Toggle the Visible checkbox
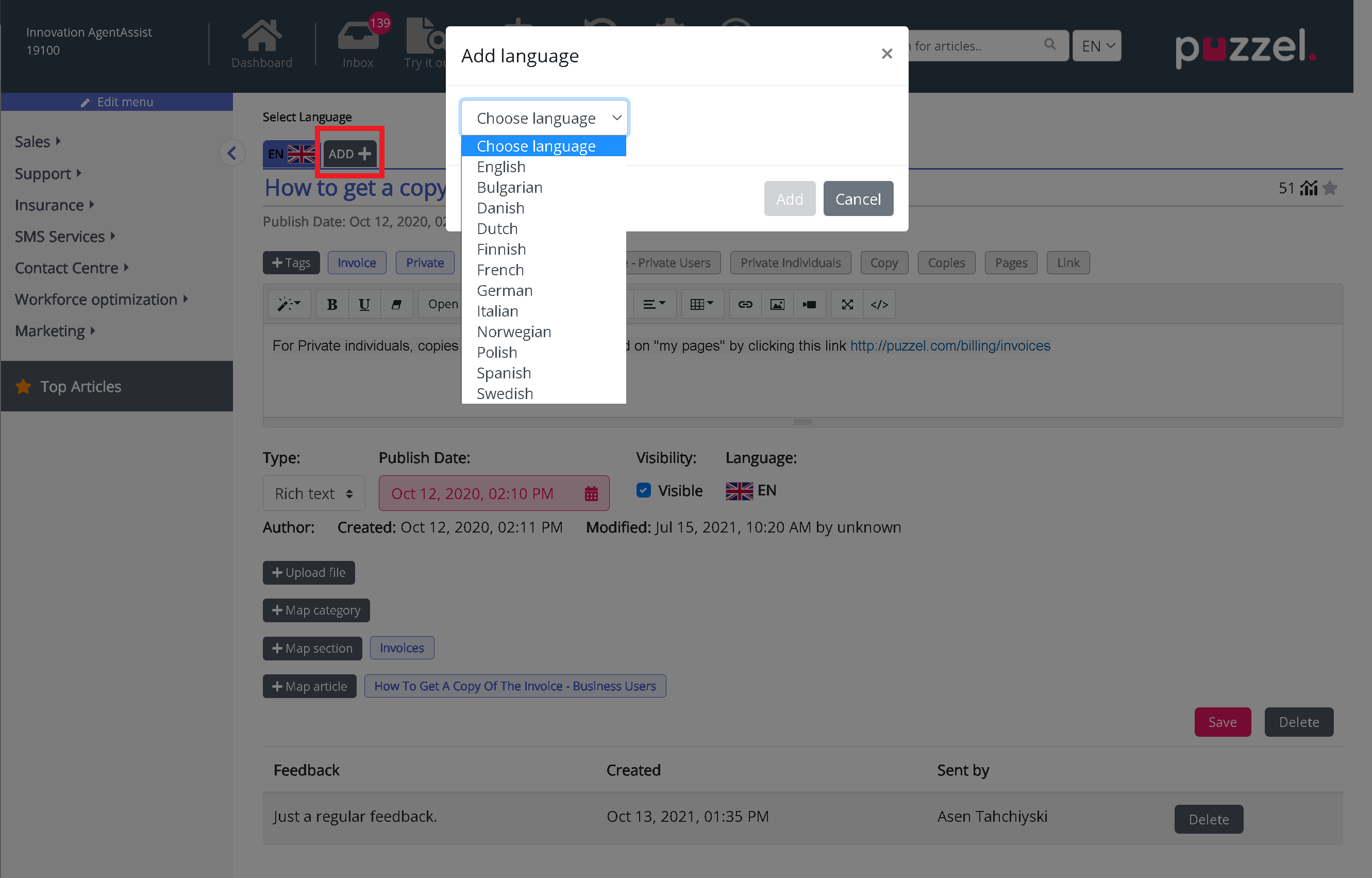This screenshot has width=1372, height=878. pos(644,490)
